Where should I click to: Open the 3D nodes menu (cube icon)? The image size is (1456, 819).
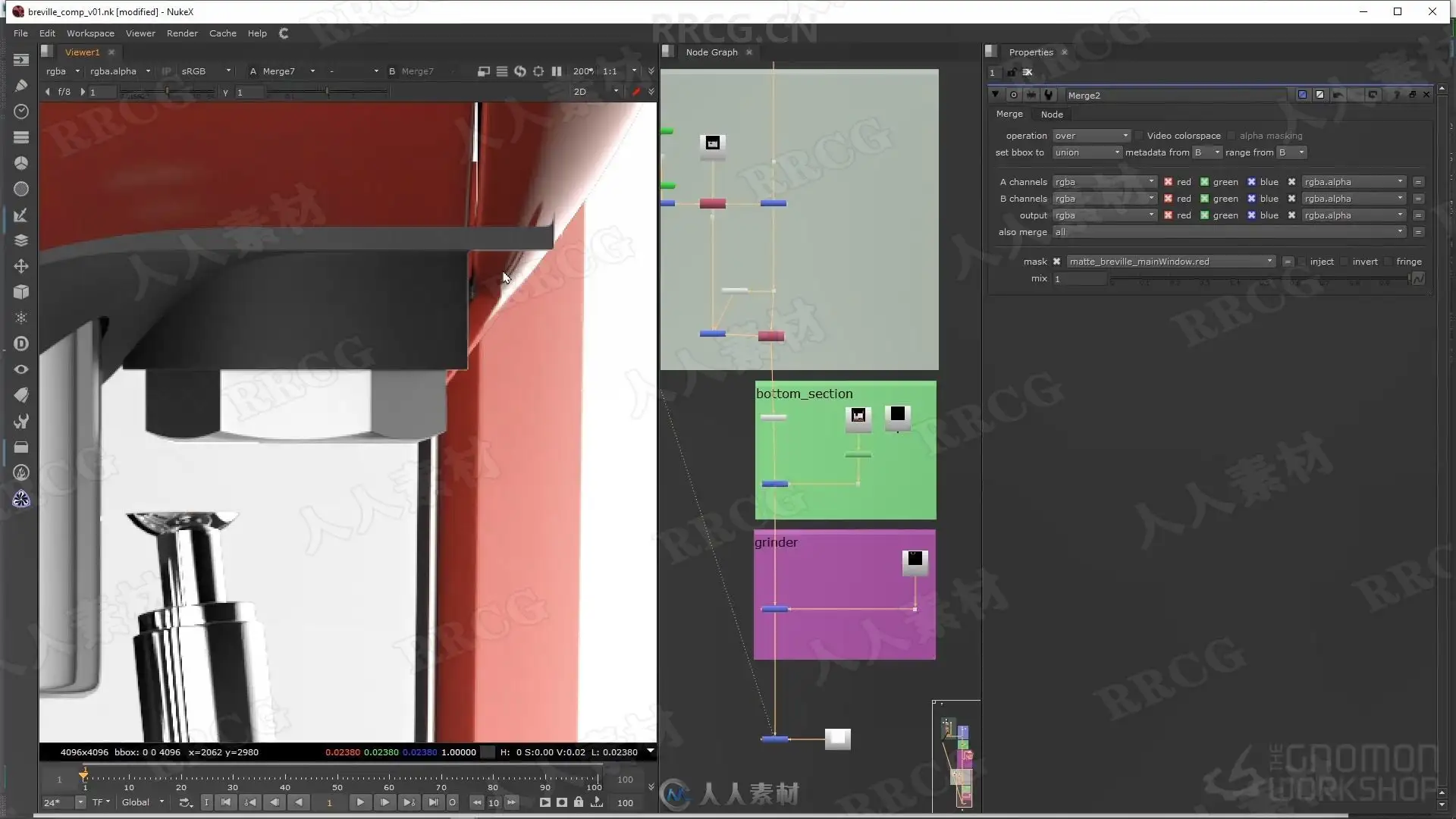point(21,292)
